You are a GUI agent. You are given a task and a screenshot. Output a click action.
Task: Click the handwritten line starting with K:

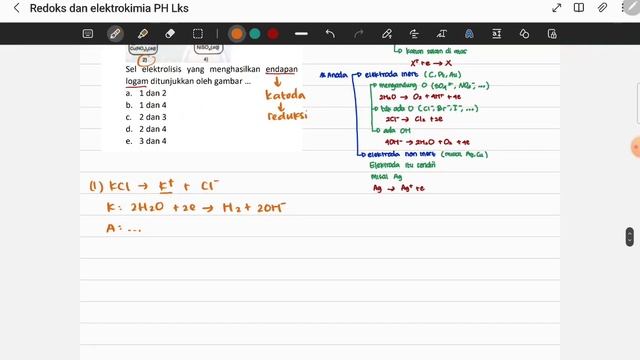196,207
